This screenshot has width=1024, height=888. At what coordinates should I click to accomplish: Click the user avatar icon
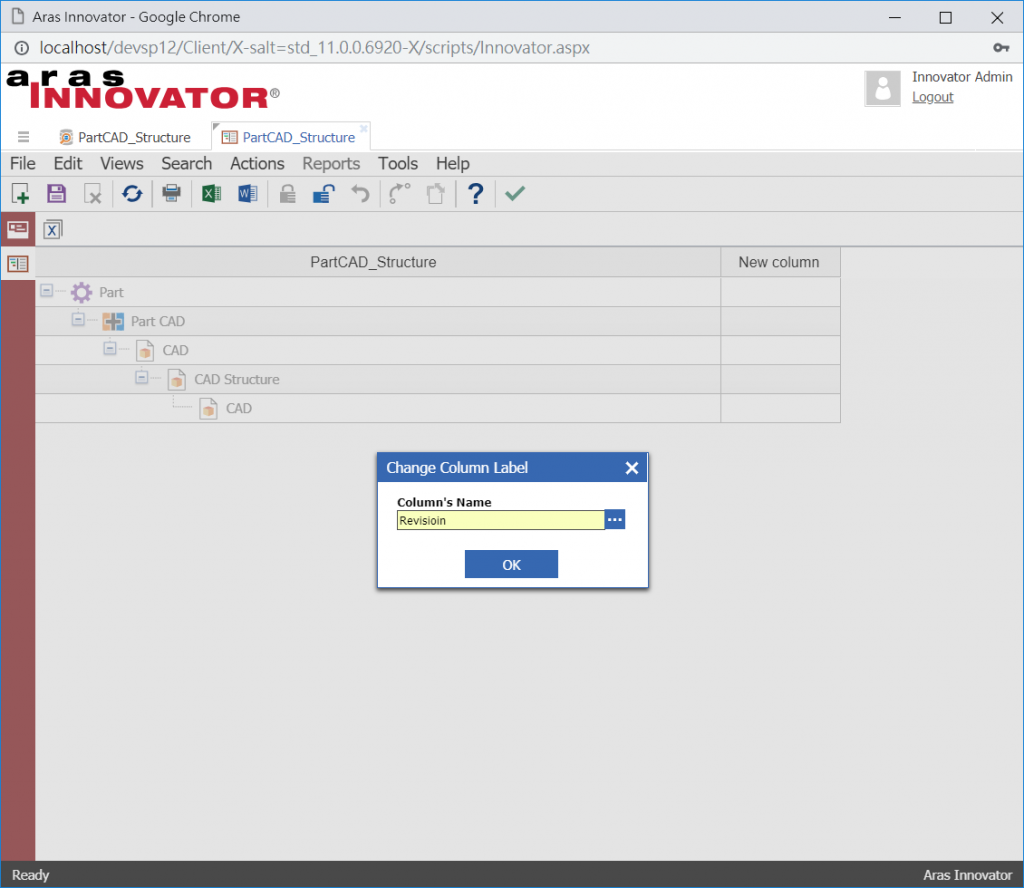coord(882,88)
